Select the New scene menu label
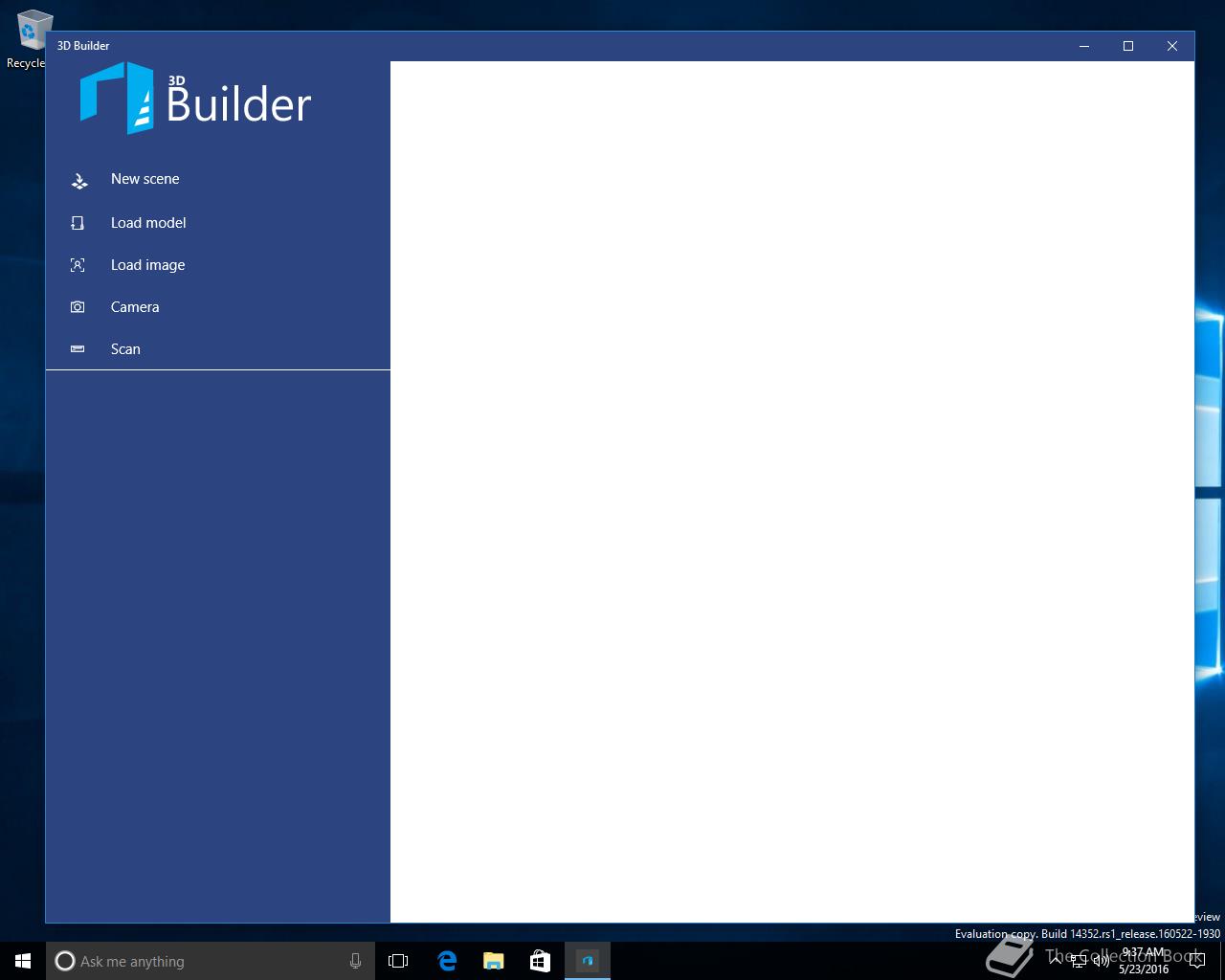This screenshot has width=1225, height=980. tap(145, 179)
